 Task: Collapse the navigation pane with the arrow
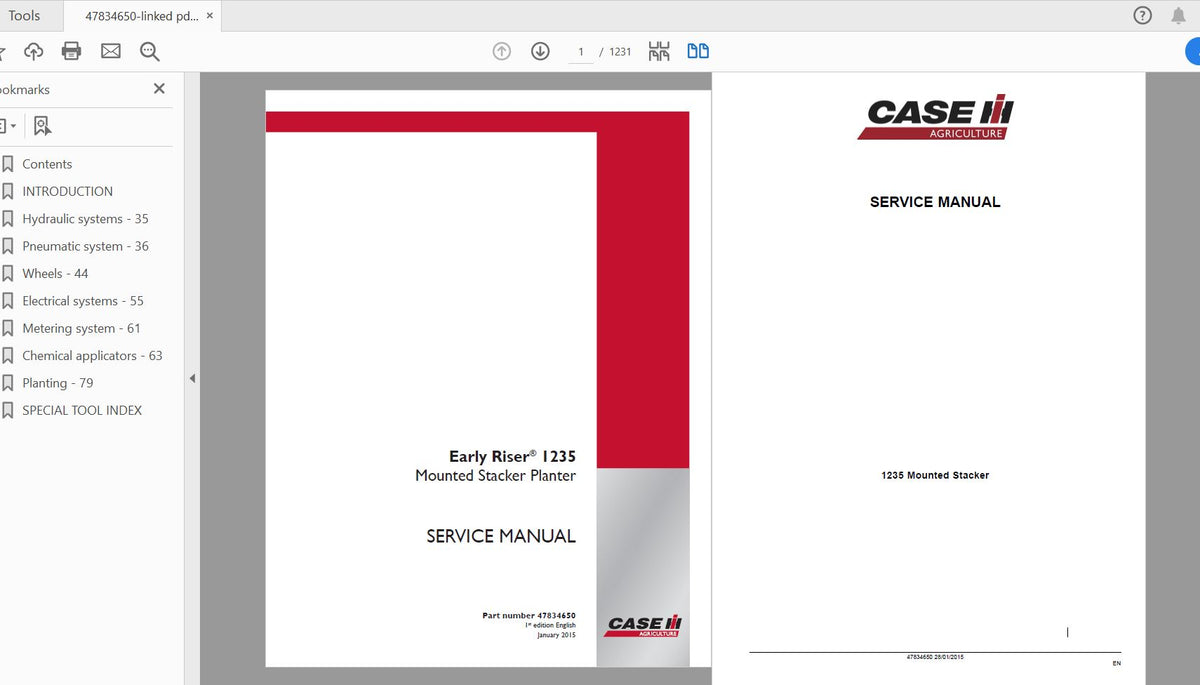[192, 378]
